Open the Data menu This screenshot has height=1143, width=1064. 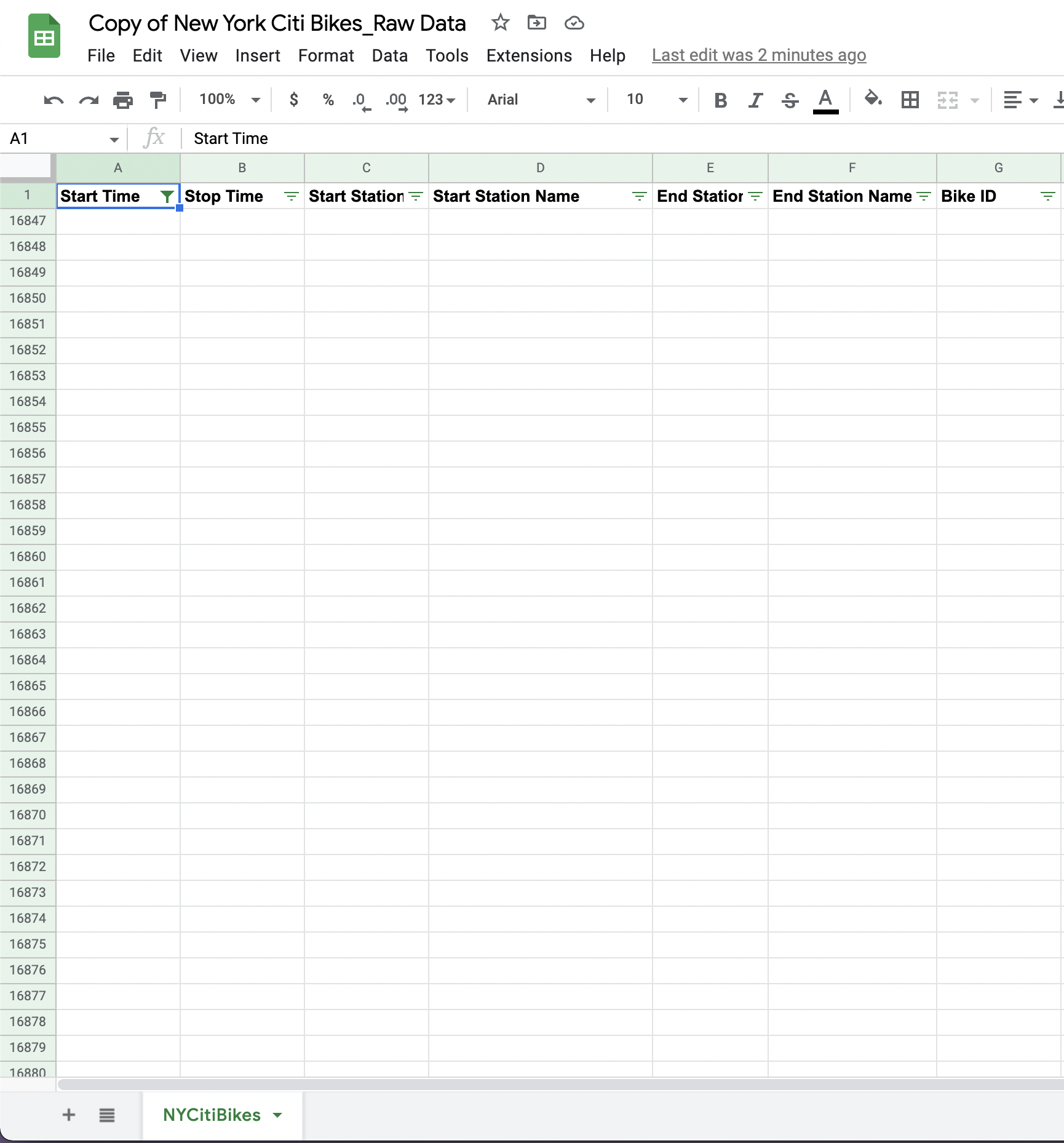point(390,55)
